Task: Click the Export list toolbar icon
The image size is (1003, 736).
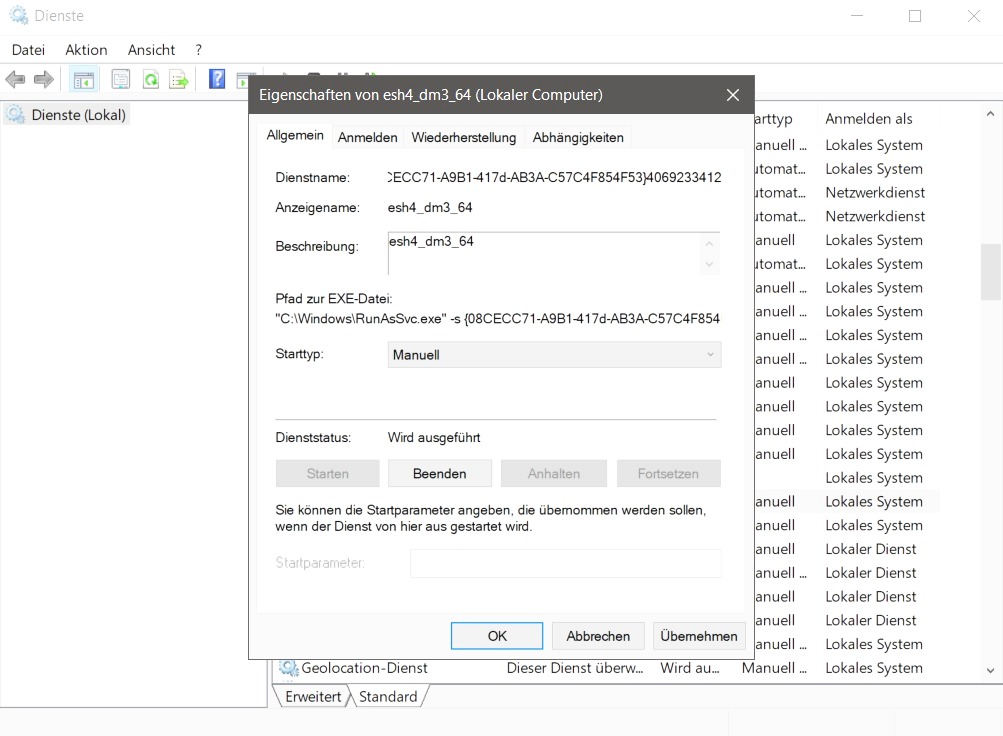Action: pos(179,80)
